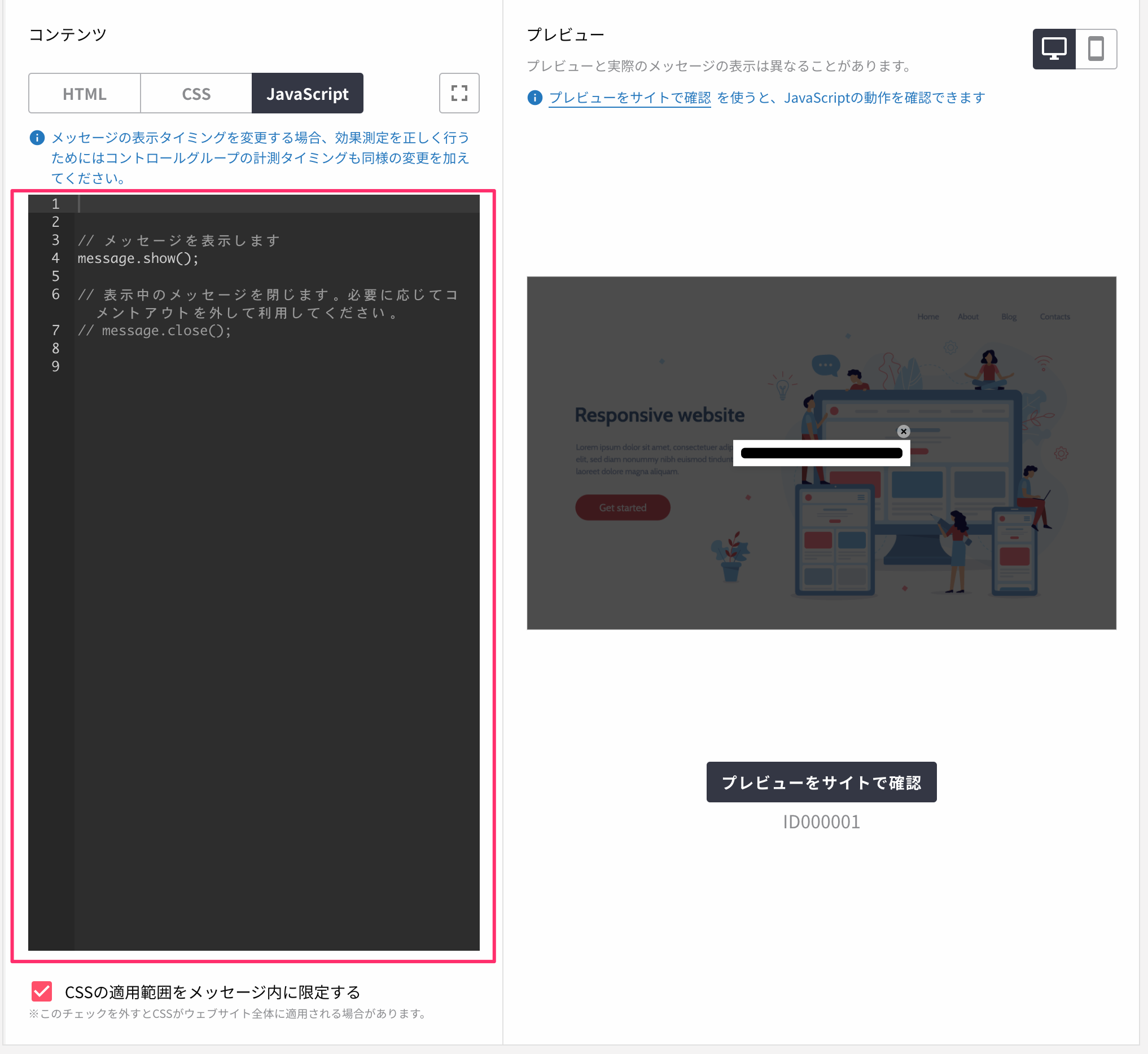Place cursor on line 1 of code editor
1148x1054 pixels.
pyautogui.click(x=278, y=204)
